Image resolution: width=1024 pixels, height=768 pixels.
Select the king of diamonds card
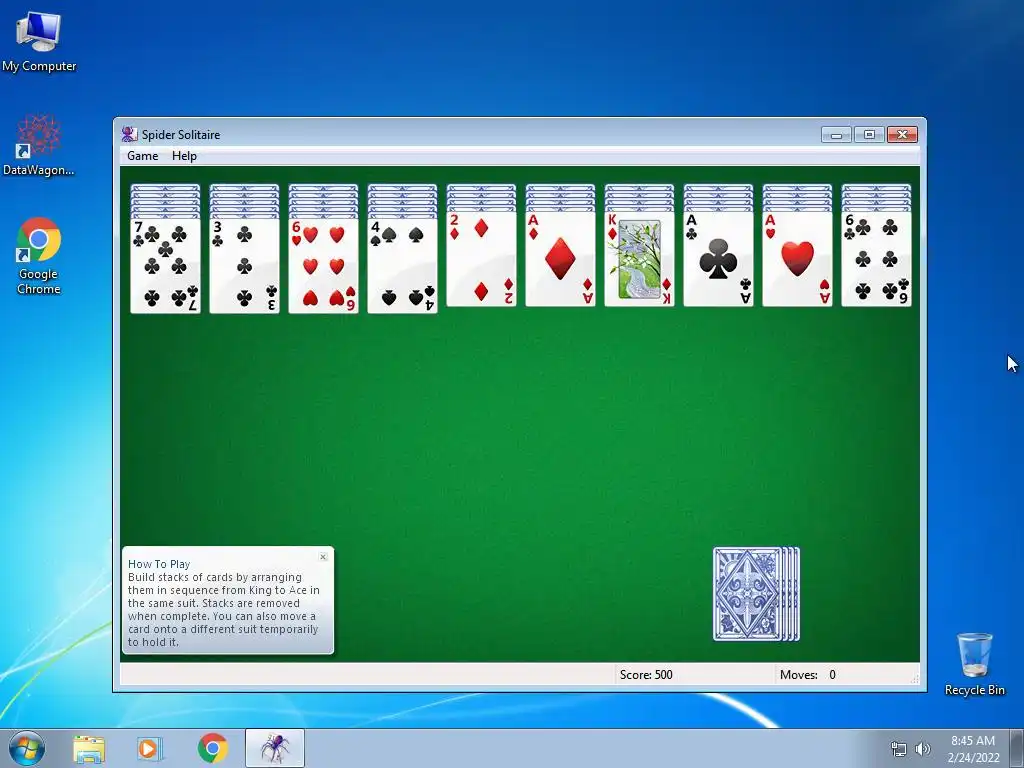pos(639,259)
